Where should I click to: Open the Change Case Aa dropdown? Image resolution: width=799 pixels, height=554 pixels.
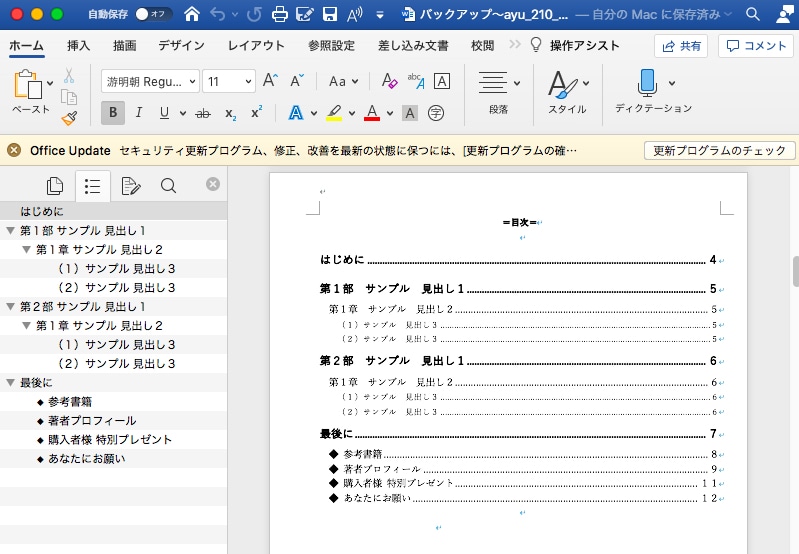pyautogui.click(x=343, y=81)
